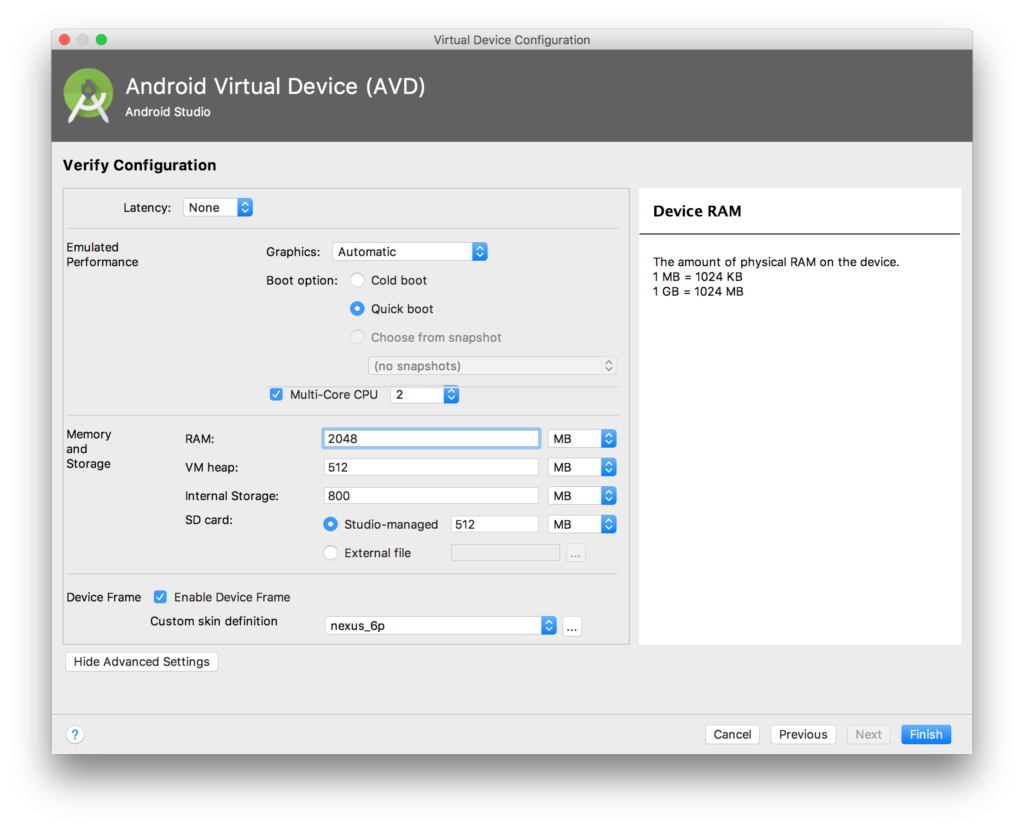Select Studio-managed SD card option
The height and width of the screenshot is (828, 1024).
(330, 524)
